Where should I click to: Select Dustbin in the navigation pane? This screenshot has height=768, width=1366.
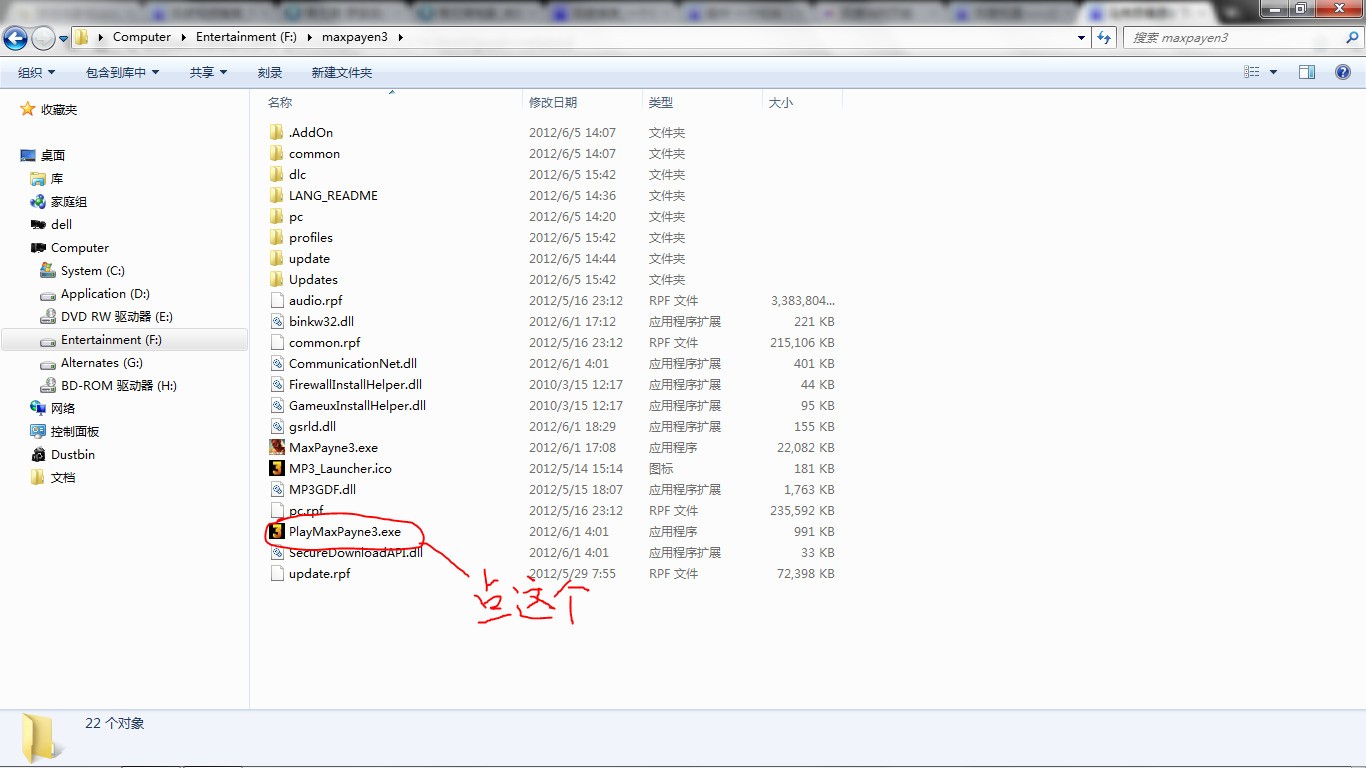[73, 455]
